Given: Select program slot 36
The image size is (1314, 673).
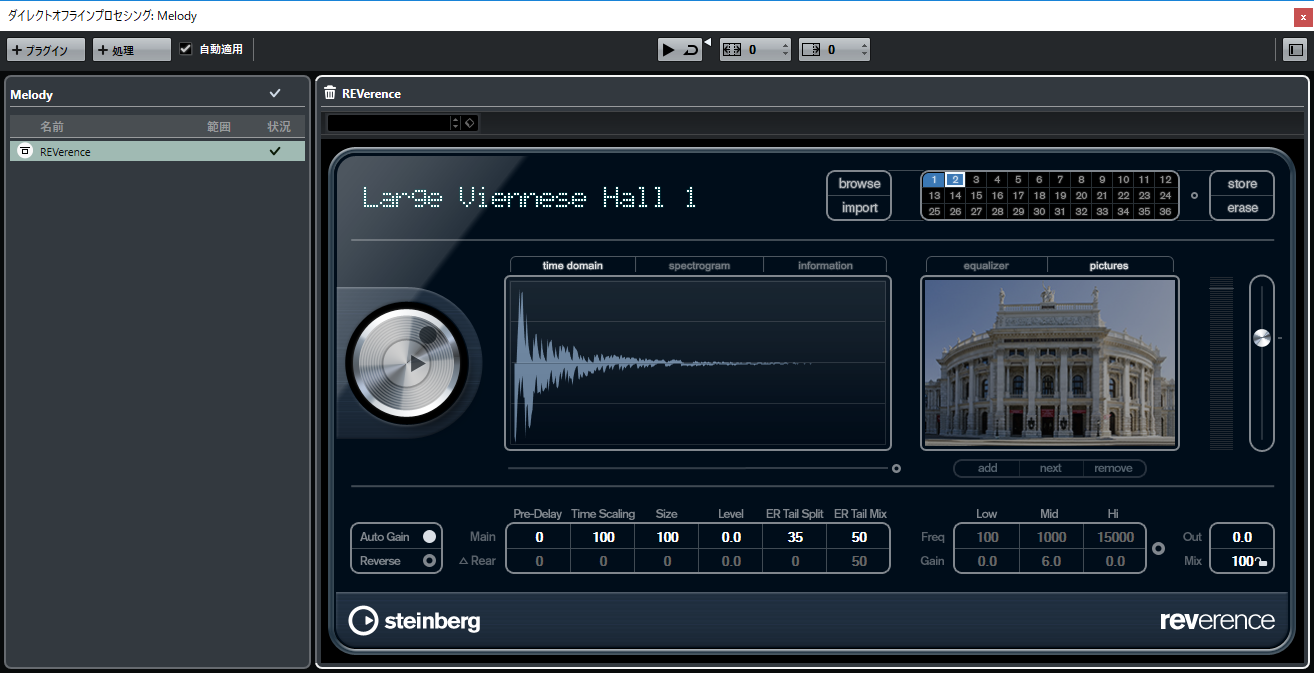Looking at the screenshot, I should click(x=1165, y=211).
